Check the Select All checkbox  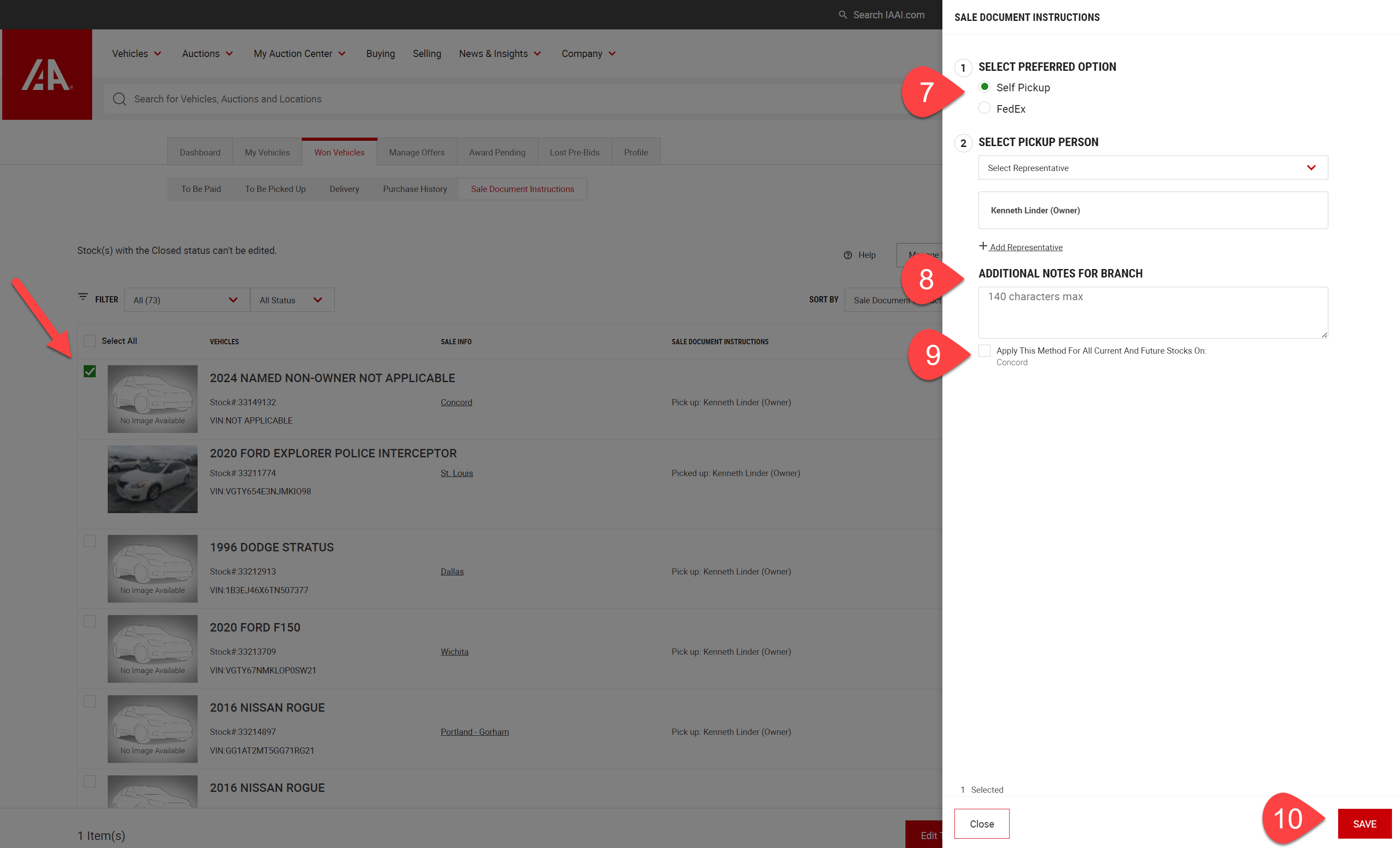point(90,341)
